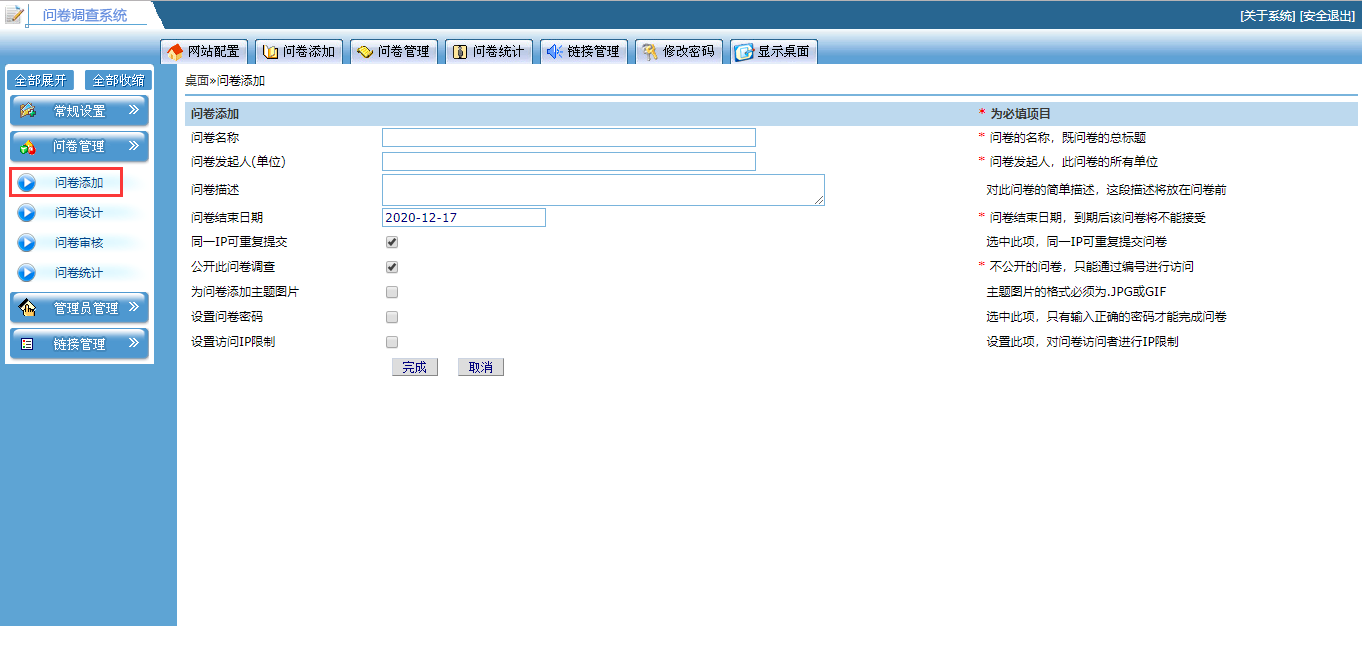1362x654 pixels.
Task: Click the icon on the 问卷统计 tab
Action: tap(459, 52)
